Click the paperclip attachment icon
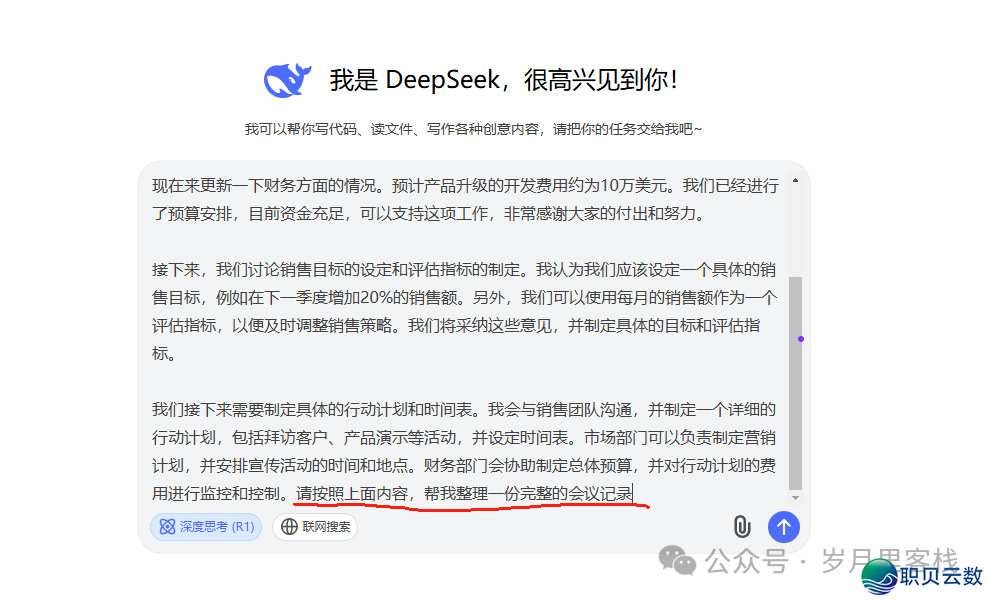 tap(742, 527)
